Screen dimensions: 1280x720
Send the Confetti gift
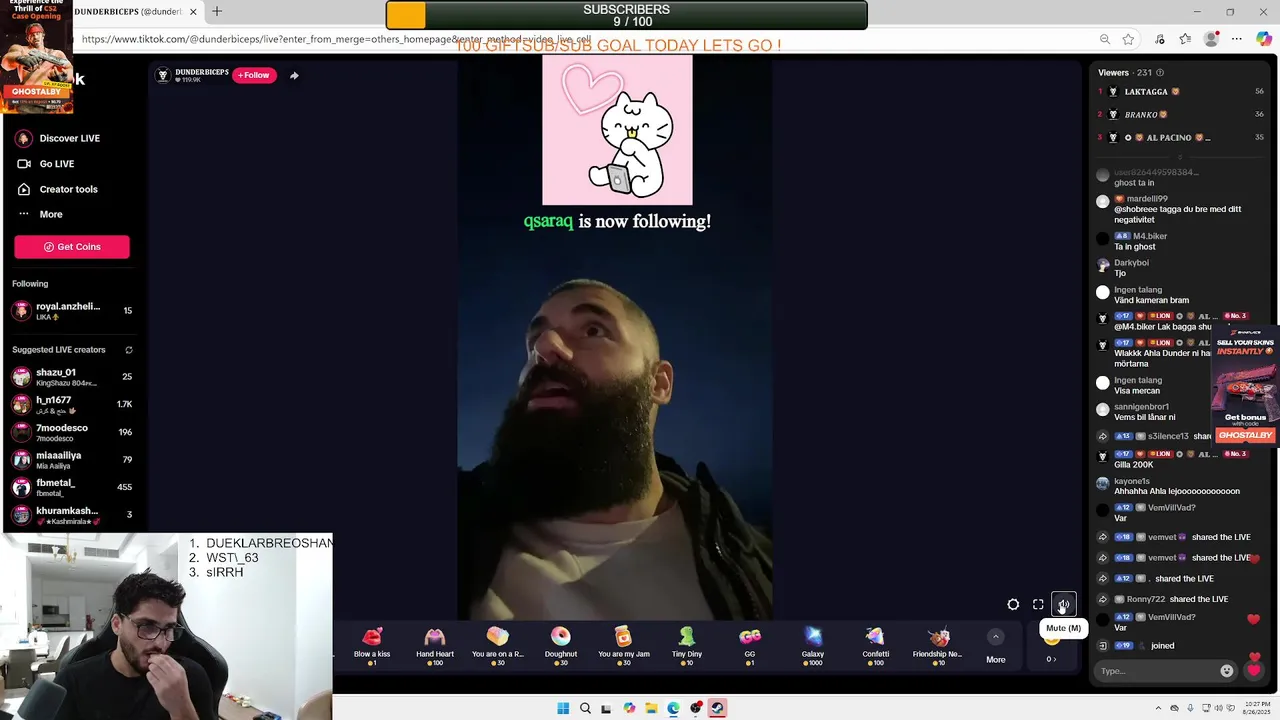click(876, 646)
